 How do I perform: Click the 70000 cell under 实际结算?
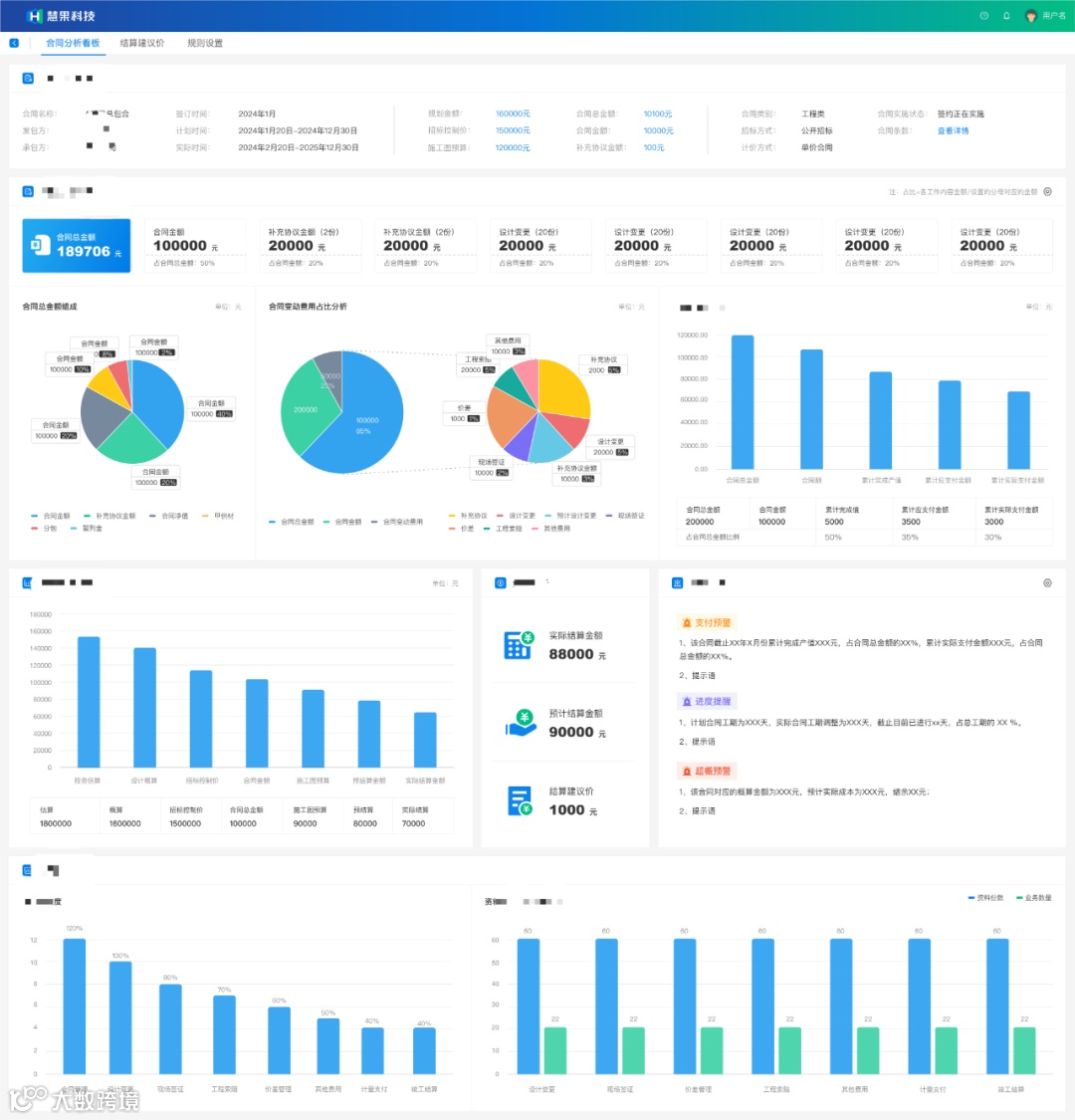click(x=413, y=823)
